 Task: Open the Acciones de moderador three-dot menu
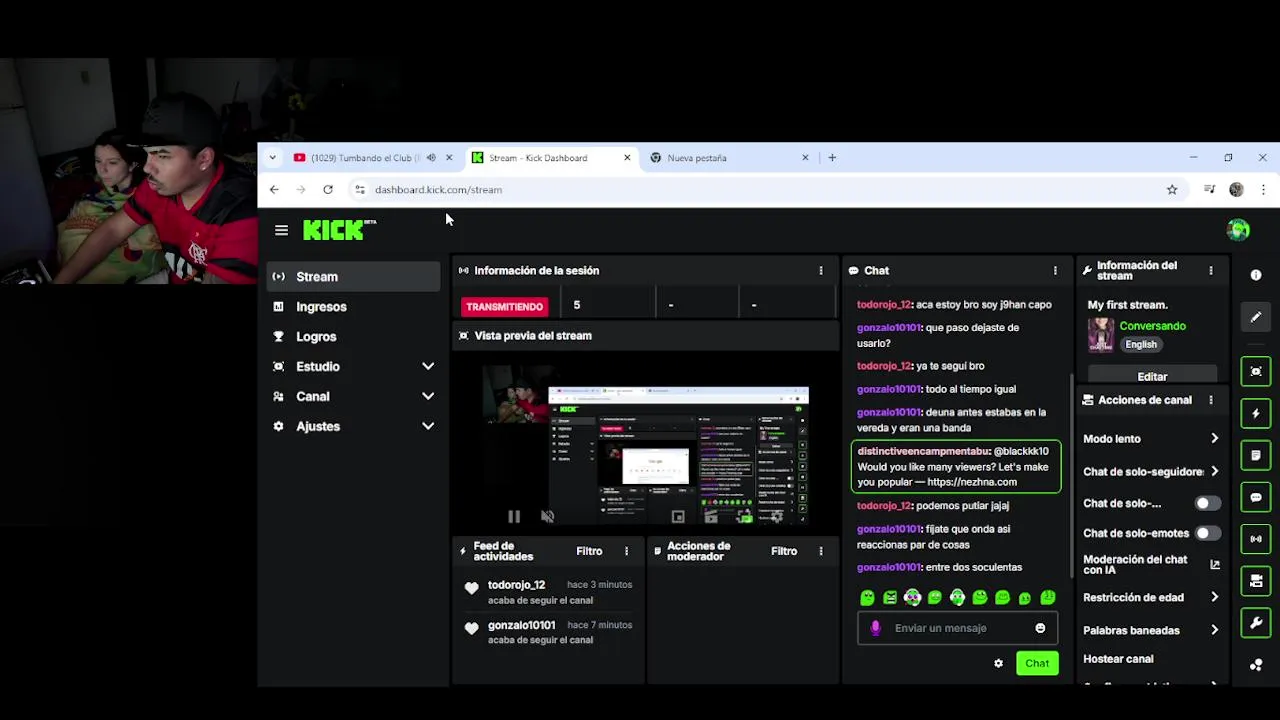pos(821,551)
